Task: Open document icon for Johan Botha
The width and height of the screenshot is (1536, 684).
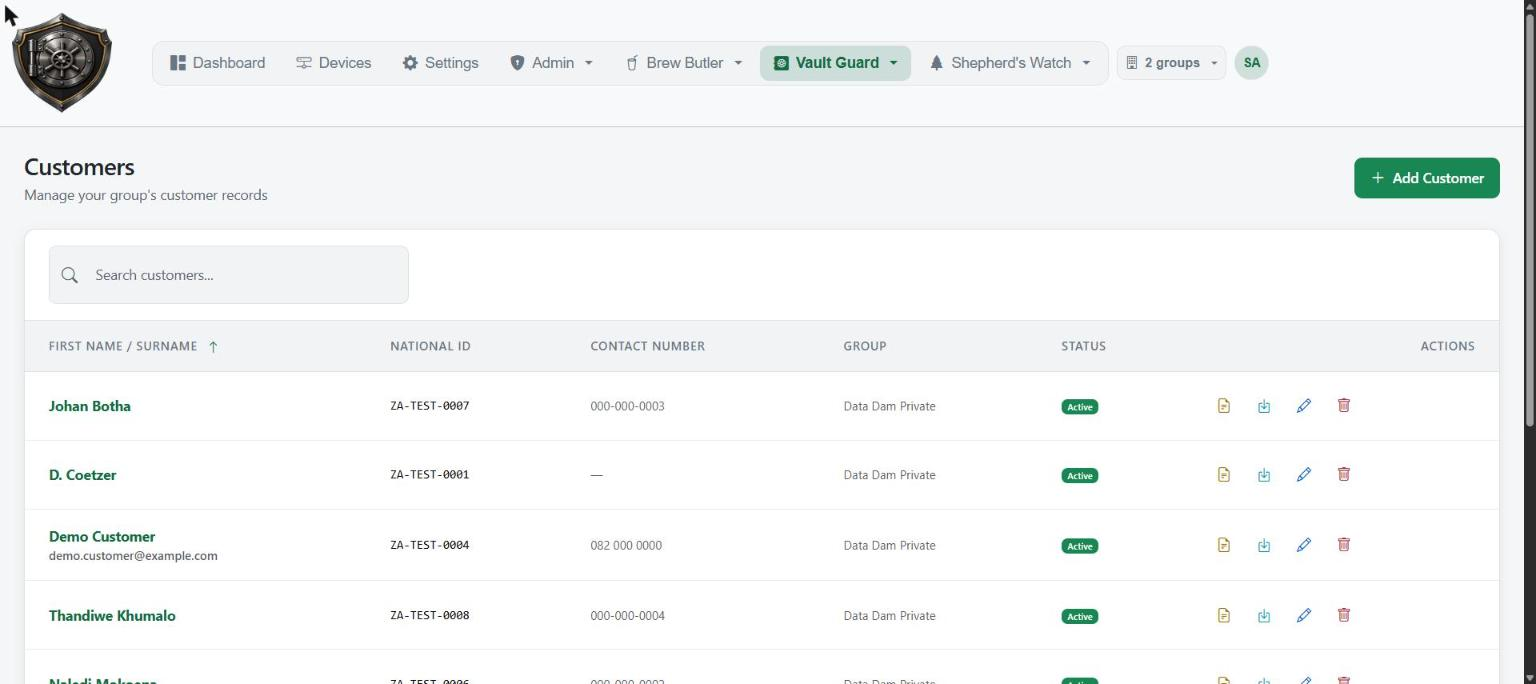Action: click(x=1223, y=406)
